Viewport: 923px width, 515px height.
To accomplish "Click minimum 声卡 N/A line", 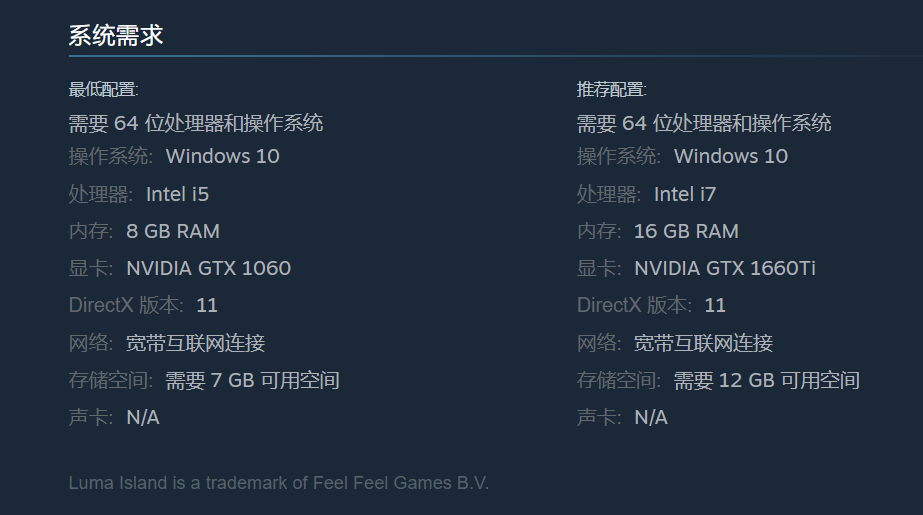I will click(x=114, y=418).
